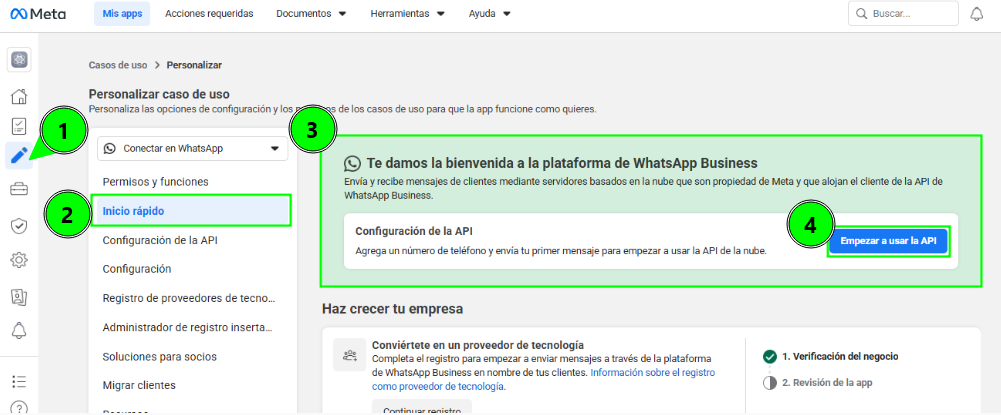This screenshot has width=1001, height=415.
Task: Click Personalizar caso de uso heading
Action: pos(159,94)
